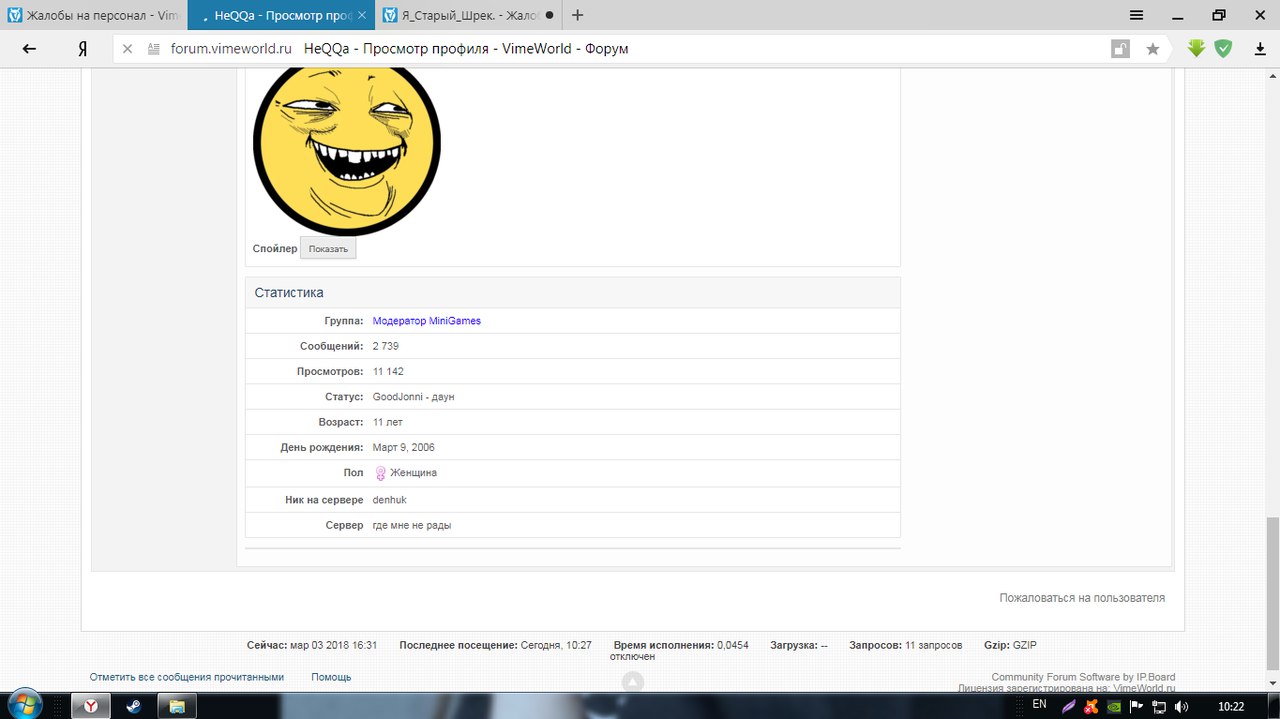Open the volume control in system tray
This screenshot has width=1280, height=719.
click(1182, 706)
